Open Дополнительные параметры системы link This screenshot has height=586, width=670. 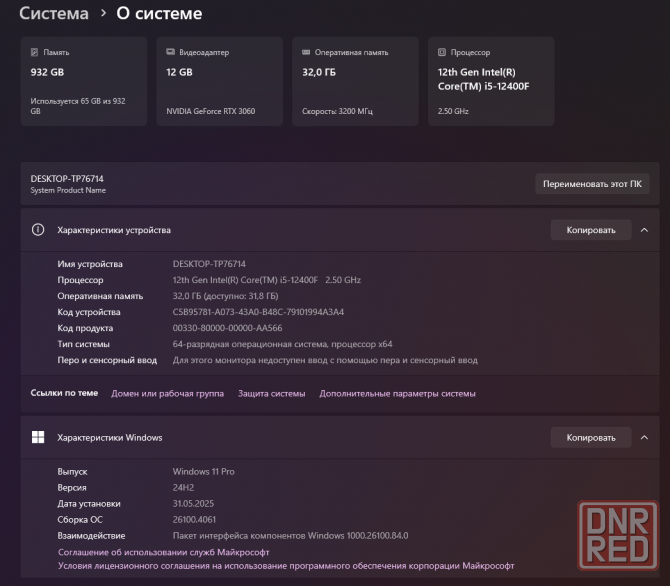pos(397,394)
